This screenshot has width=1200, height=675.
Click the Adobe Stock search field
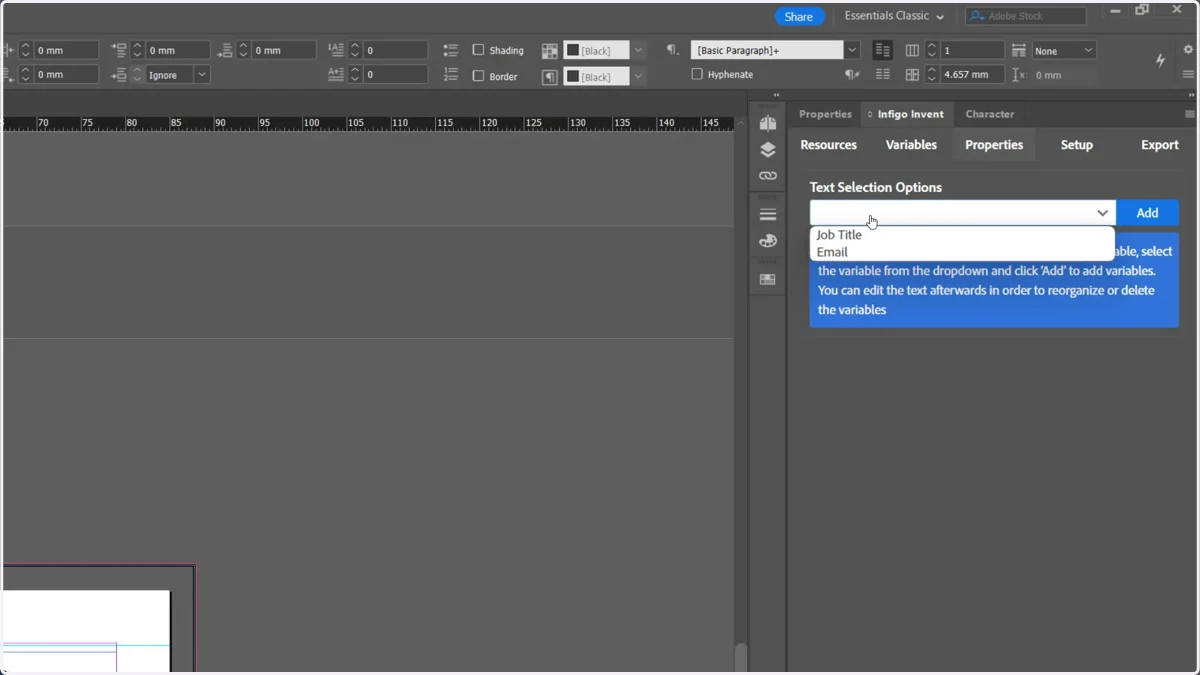pyautogui.click(x=1025, y=16)
